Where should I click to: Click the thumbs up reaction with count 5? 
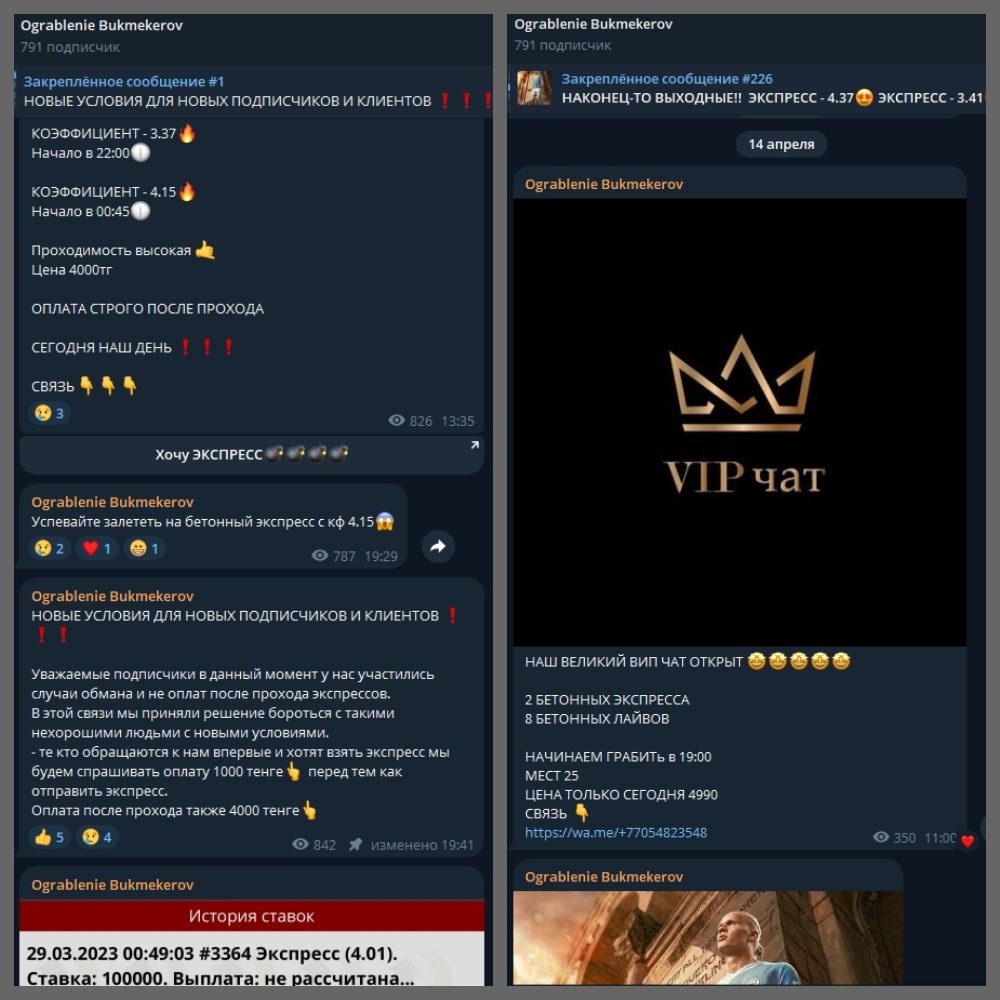point(50,837)
